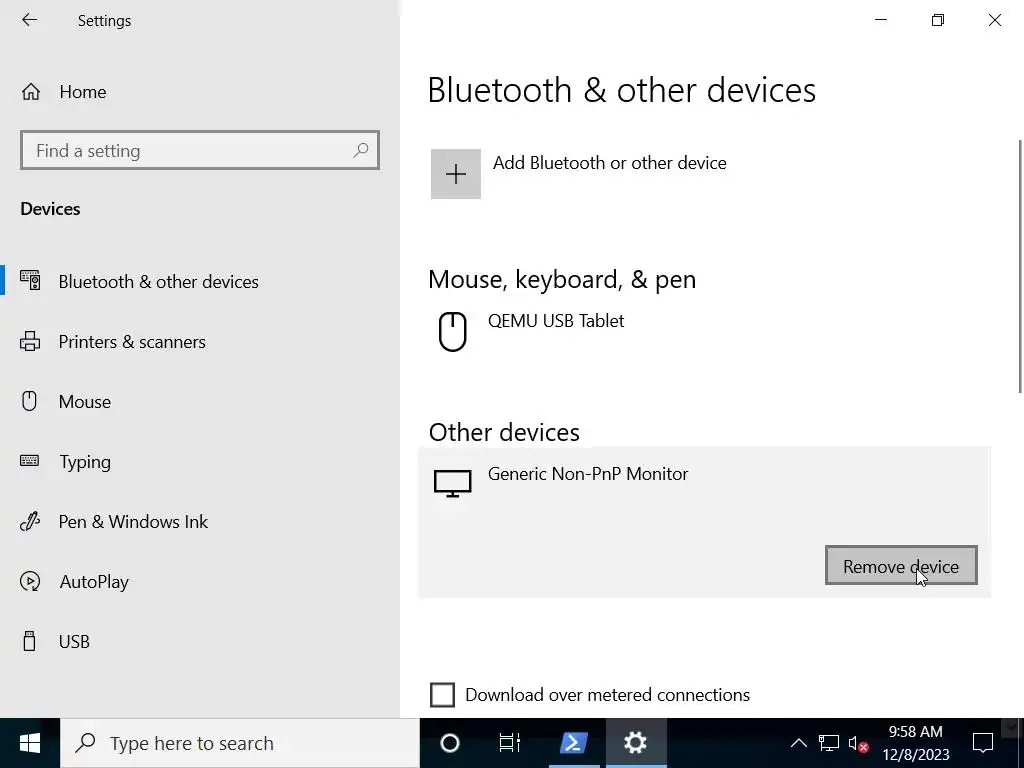Click the monitor icon for Generic Non-PnP Monitor
This screenshot has width=1024, height=768.
tap(453, 484)
